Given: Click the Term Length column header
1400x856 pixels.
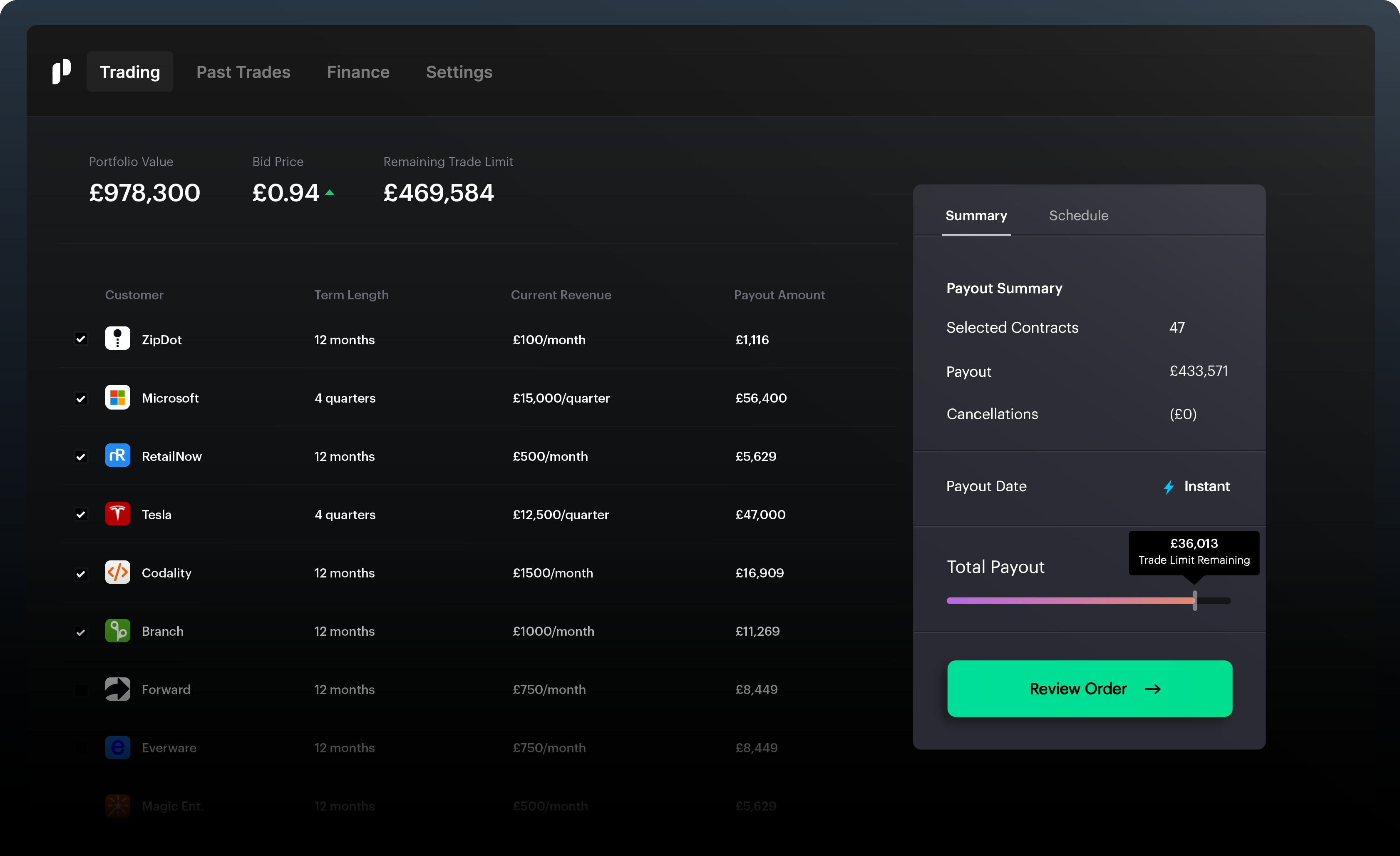Looking at the screenshot, I should tap(351, 294).
